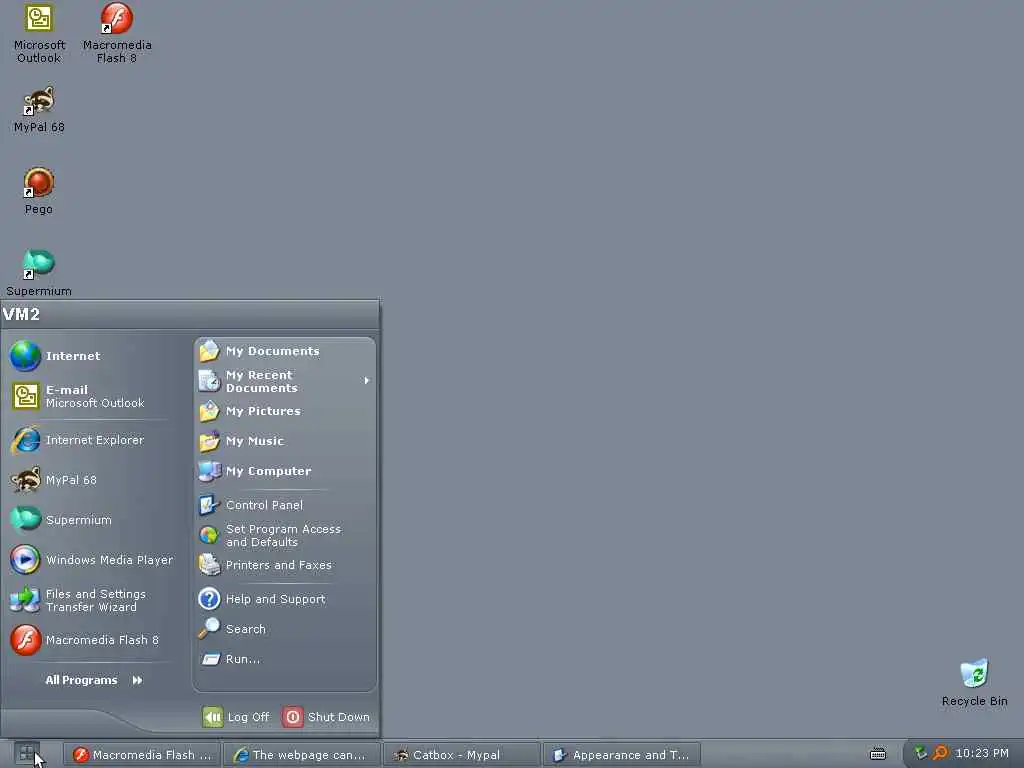The width and height of the screenshot is (1024, 768).
Task: Open the Run... dialog
Action: (285, 659)
